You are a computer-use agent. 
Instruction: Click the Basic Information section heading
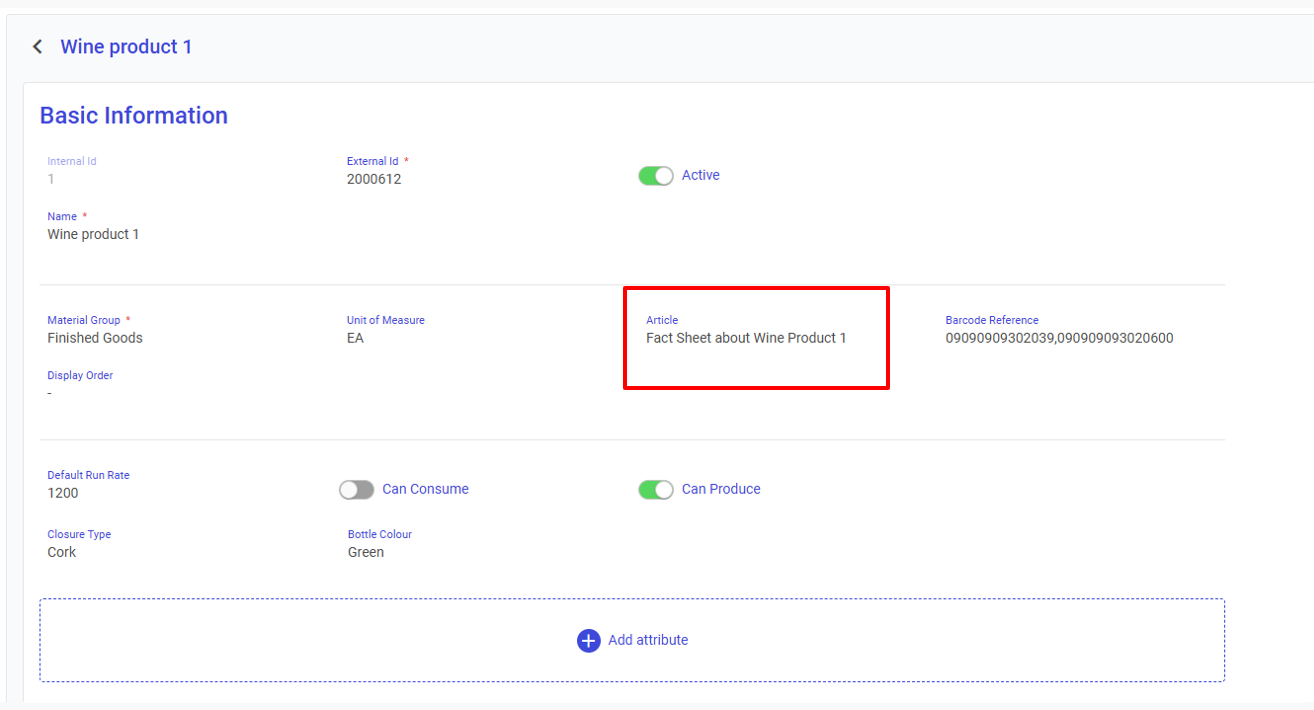(x=134, y=116)
